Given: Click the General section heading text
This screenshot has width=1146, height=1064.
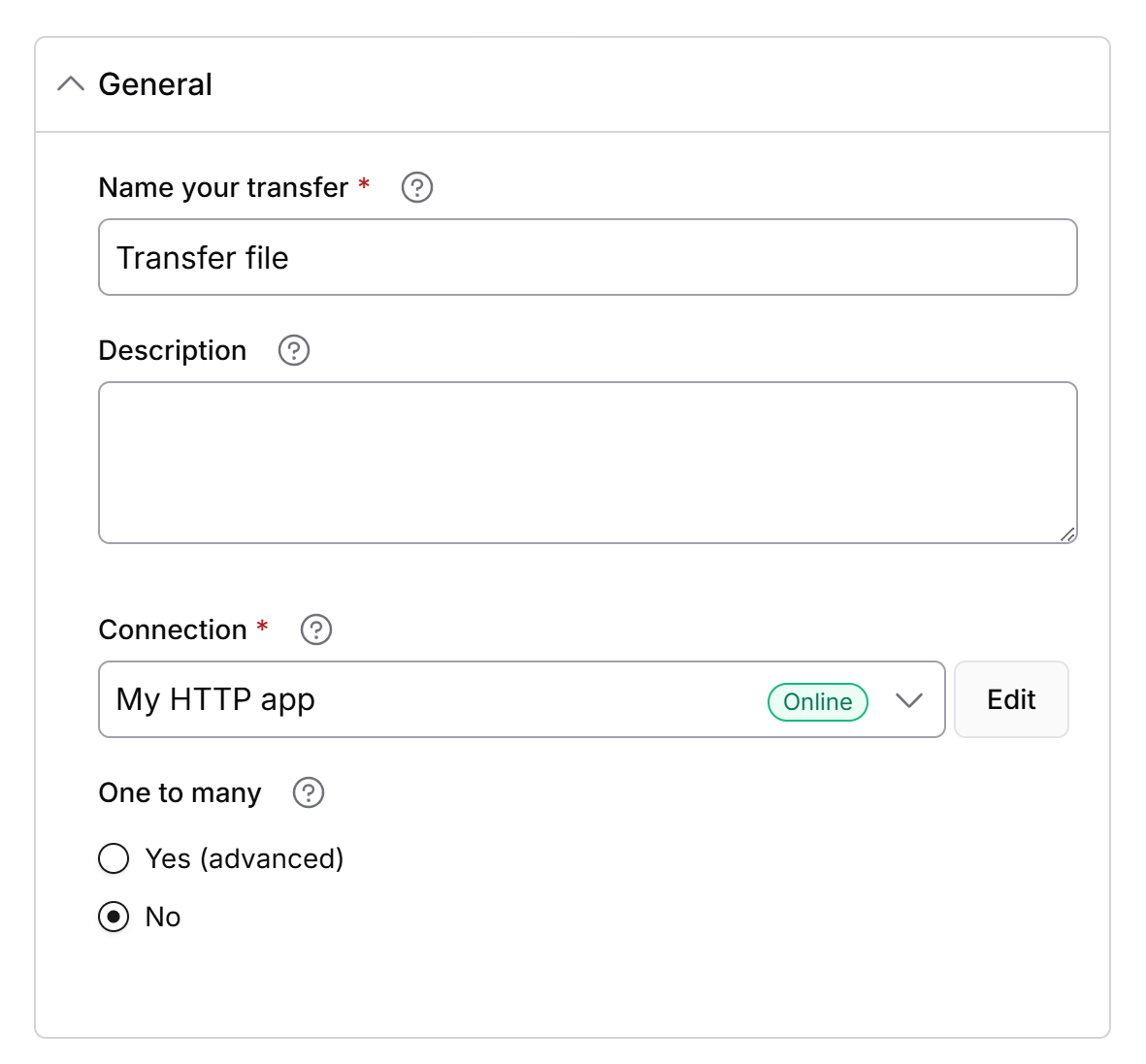Looking at the screenshot, I should (x=155, y=84).
